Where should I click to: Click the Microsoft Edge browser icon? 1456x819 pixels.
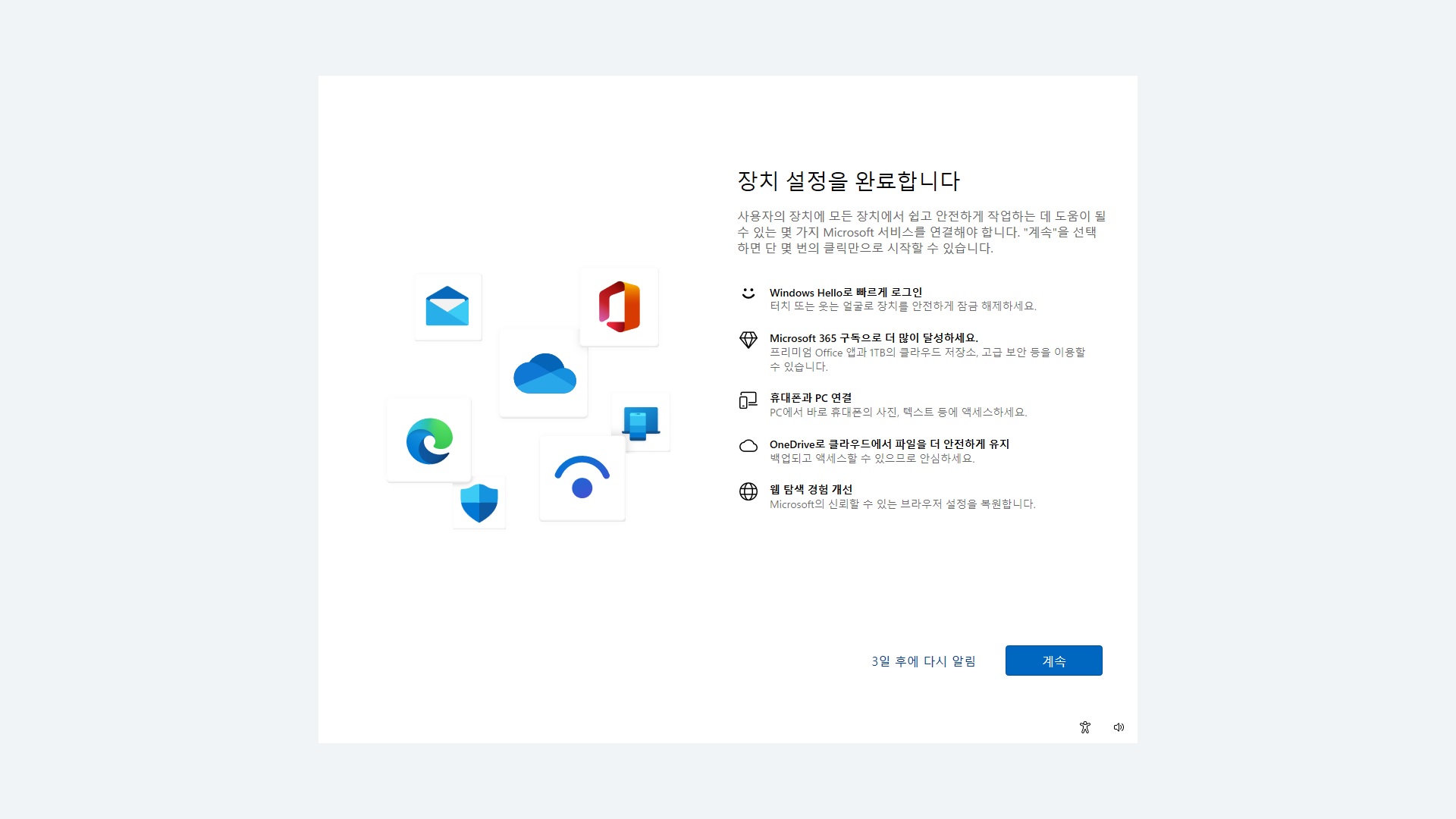coord(429,441)
